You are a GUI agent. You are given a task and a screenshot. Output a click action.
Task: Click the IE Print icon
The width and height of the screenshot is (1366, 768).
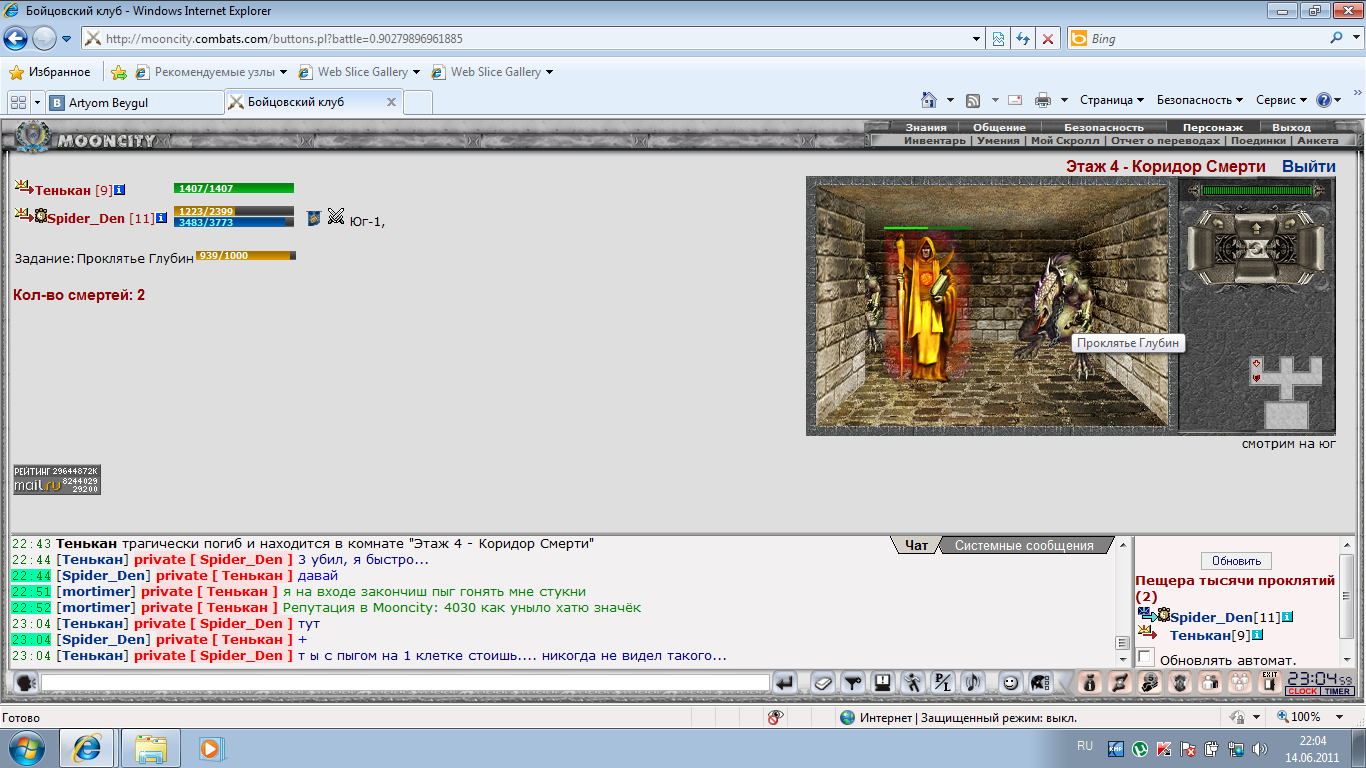pos(1043,100)
